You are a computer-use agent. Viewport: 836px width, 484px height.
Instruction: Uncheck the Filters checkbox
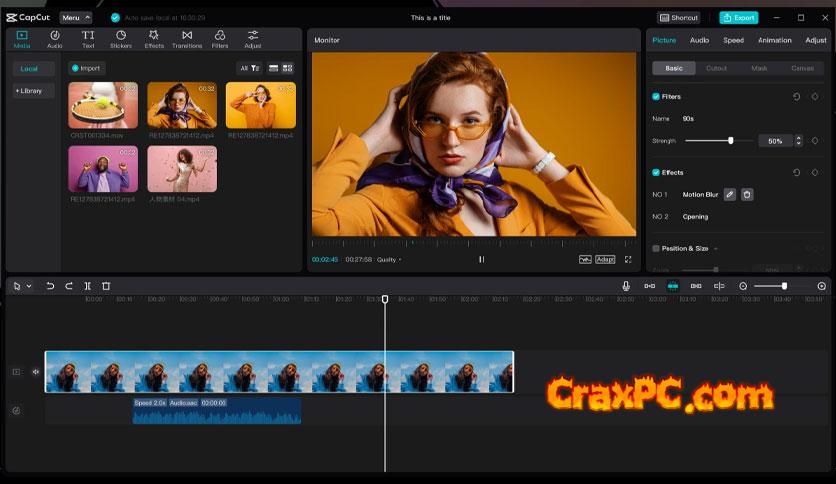pyautogui.click(x=656, y=97)
